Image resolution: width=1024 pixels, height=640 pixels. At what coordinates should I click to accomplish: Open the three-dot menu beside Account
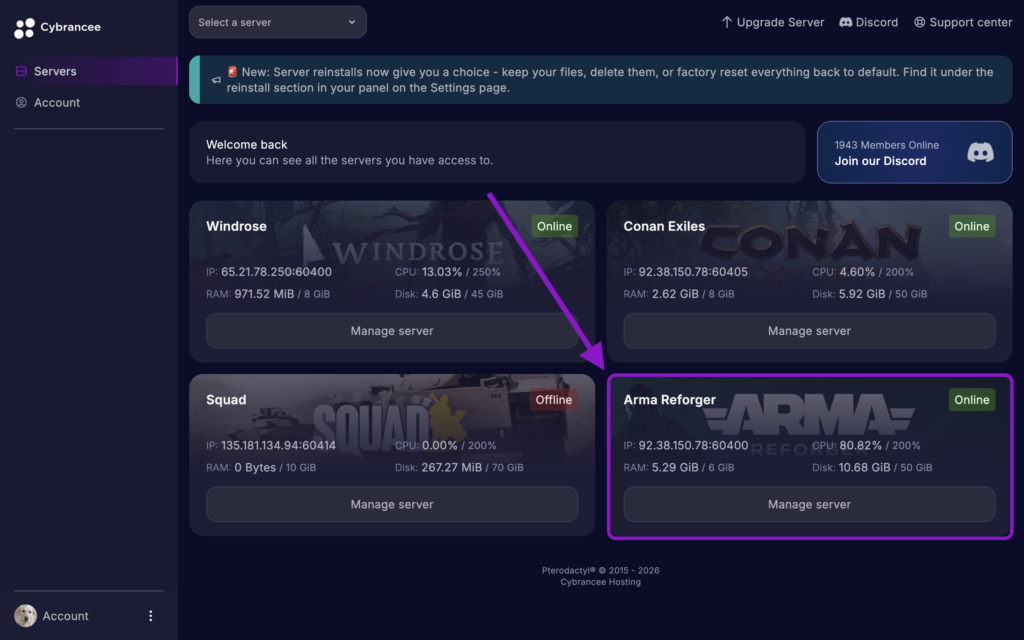click(151, 616)
